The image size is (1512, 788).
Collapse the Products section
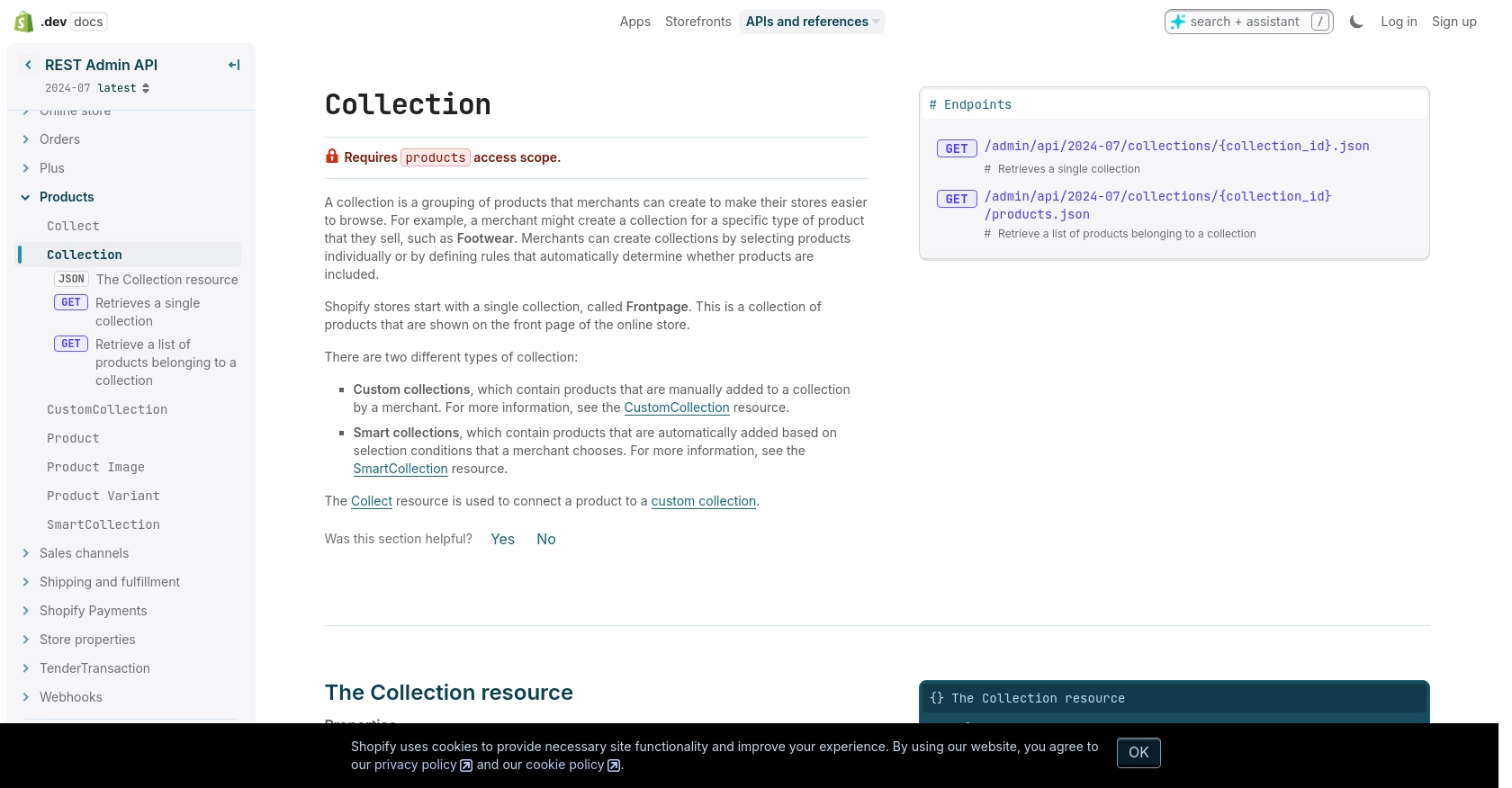tap(25, 197)
